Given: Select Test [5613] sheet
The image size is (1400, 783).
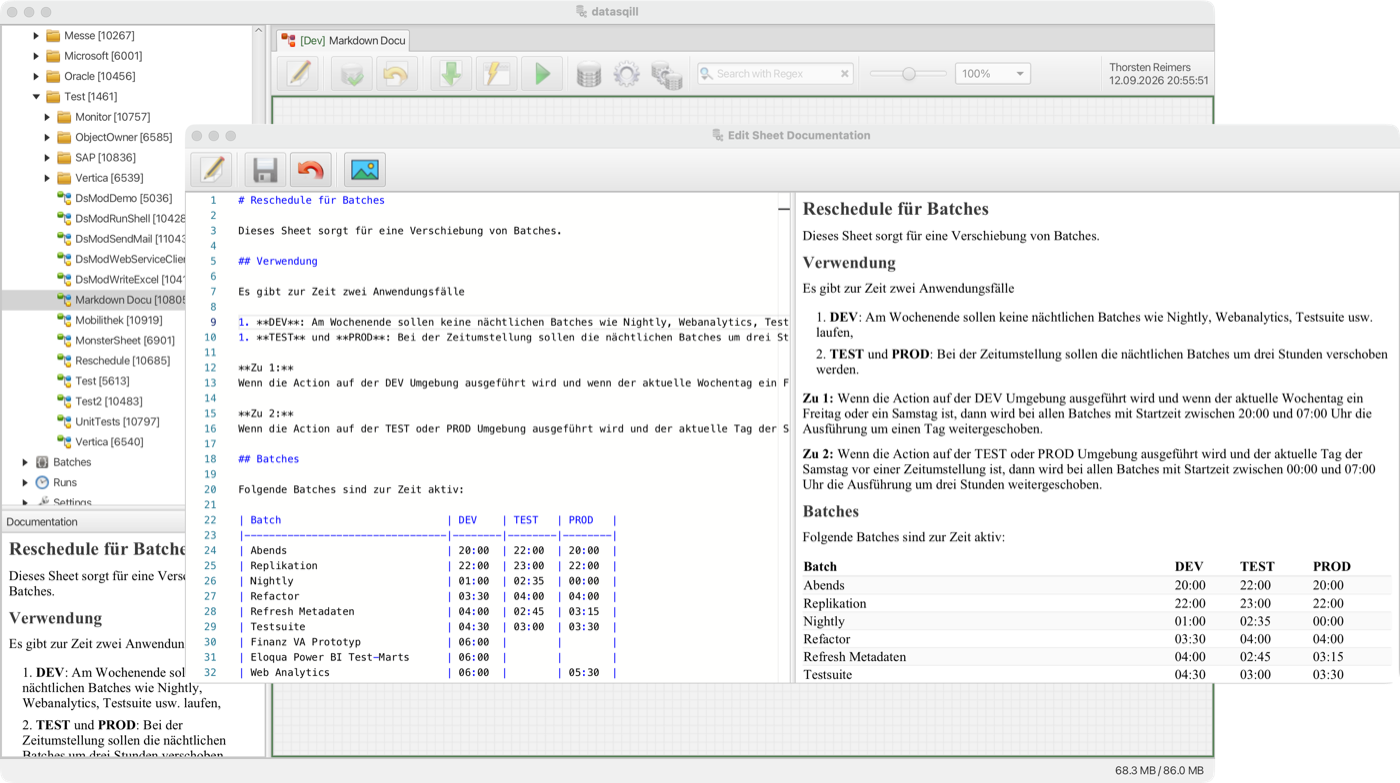Looking at the screenshot, I should (x=103, y=381).
